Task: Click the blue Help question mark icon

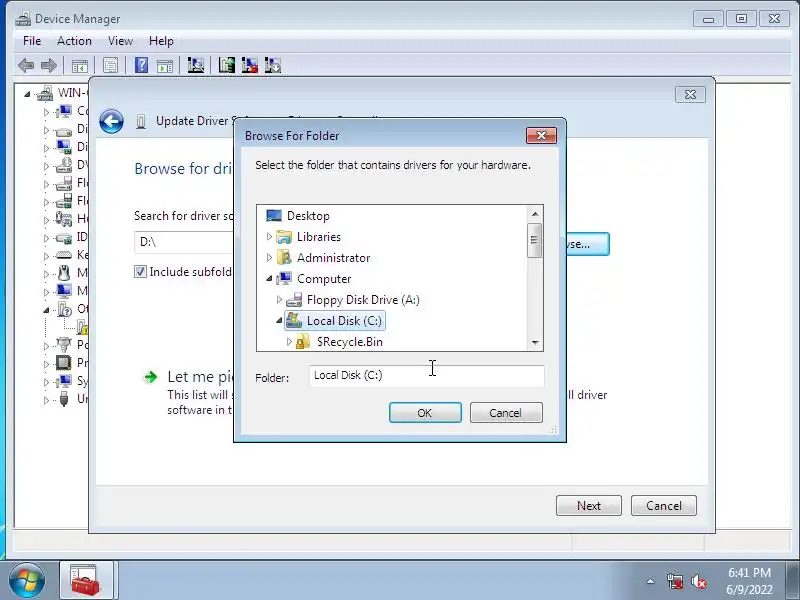Action: (x=141, y=65)
